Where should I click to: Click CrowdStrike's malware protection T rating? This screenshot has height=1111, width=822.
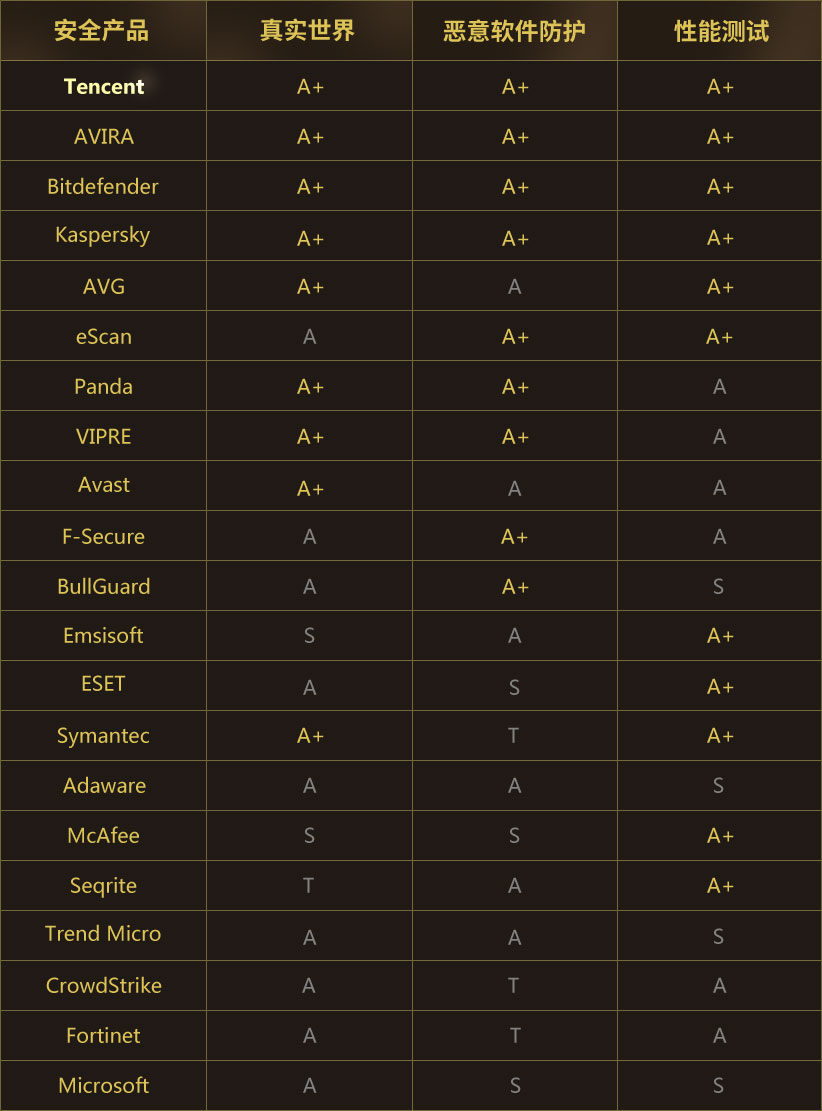(513, 986)
